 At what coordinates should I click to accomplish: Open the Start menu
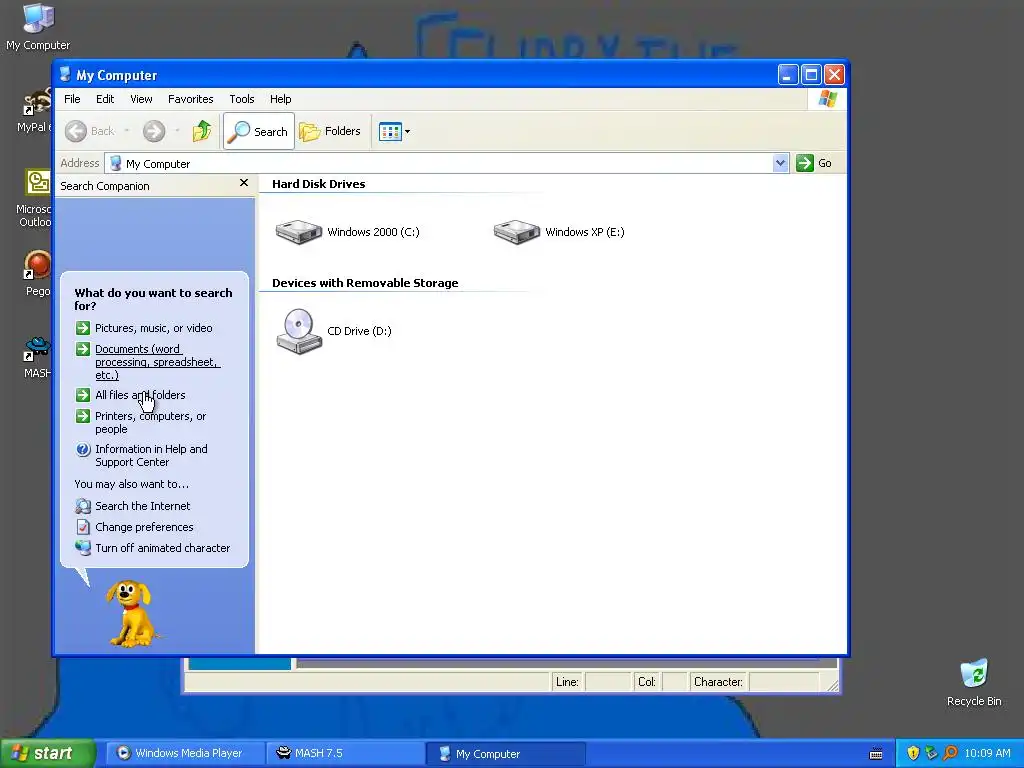(x=48, y=753)
